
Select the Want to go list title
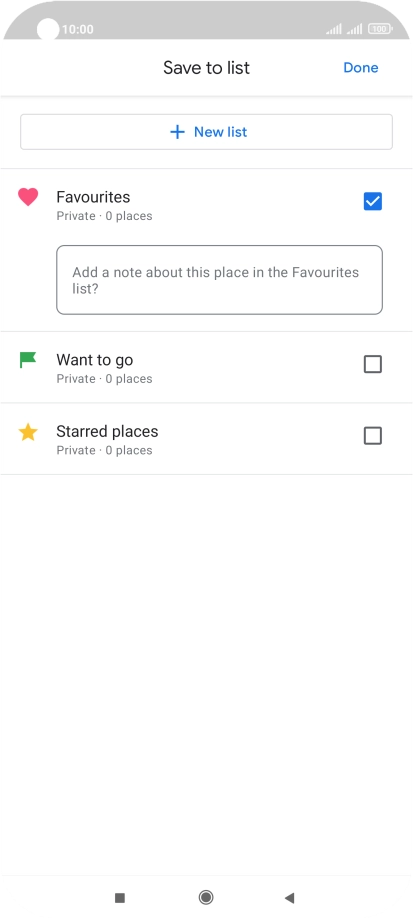[94, 360]
